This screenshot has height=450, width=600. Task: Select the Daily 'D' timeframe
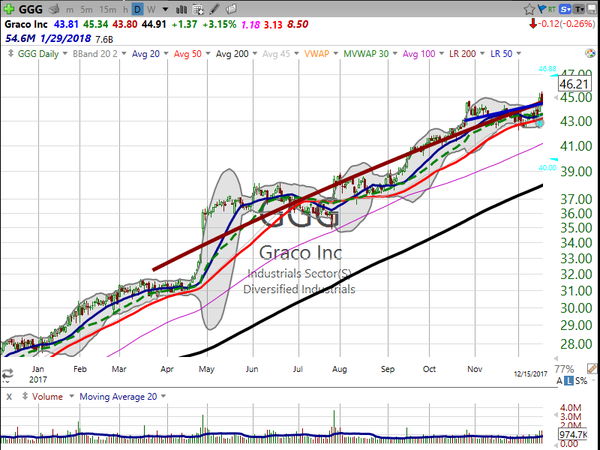(137, 10)
